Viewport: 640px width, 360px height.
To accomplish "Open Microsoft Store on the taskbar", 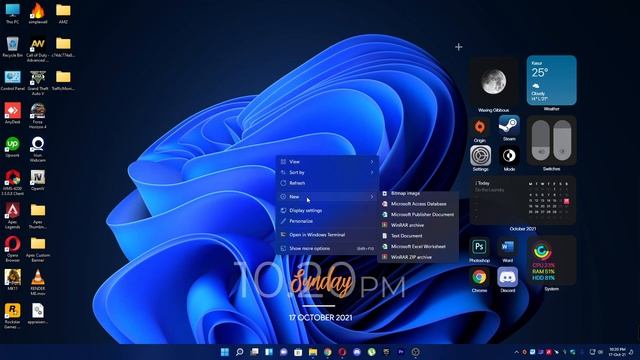I will 298,352.
